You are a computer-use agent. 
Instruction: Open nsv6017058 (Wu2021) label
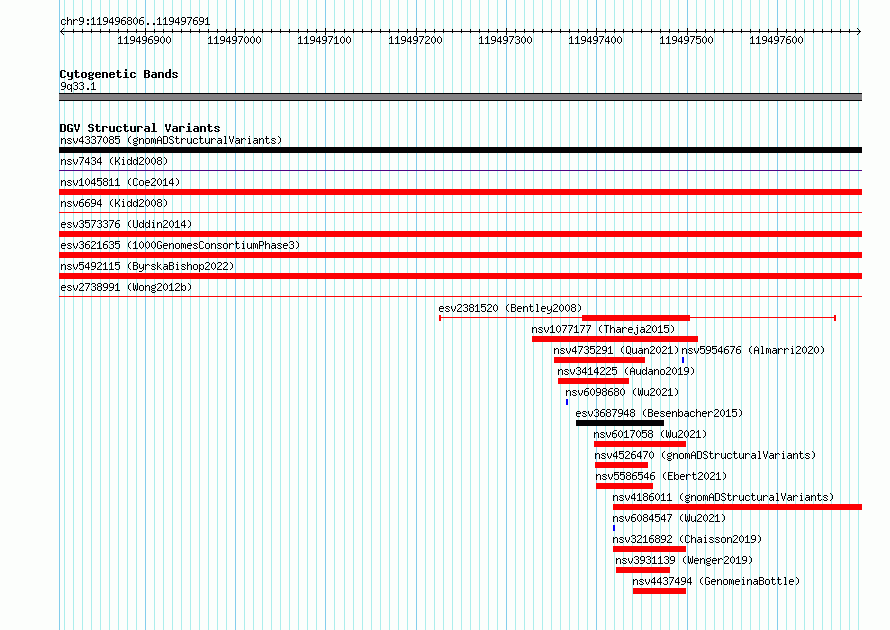coord(650,434)
